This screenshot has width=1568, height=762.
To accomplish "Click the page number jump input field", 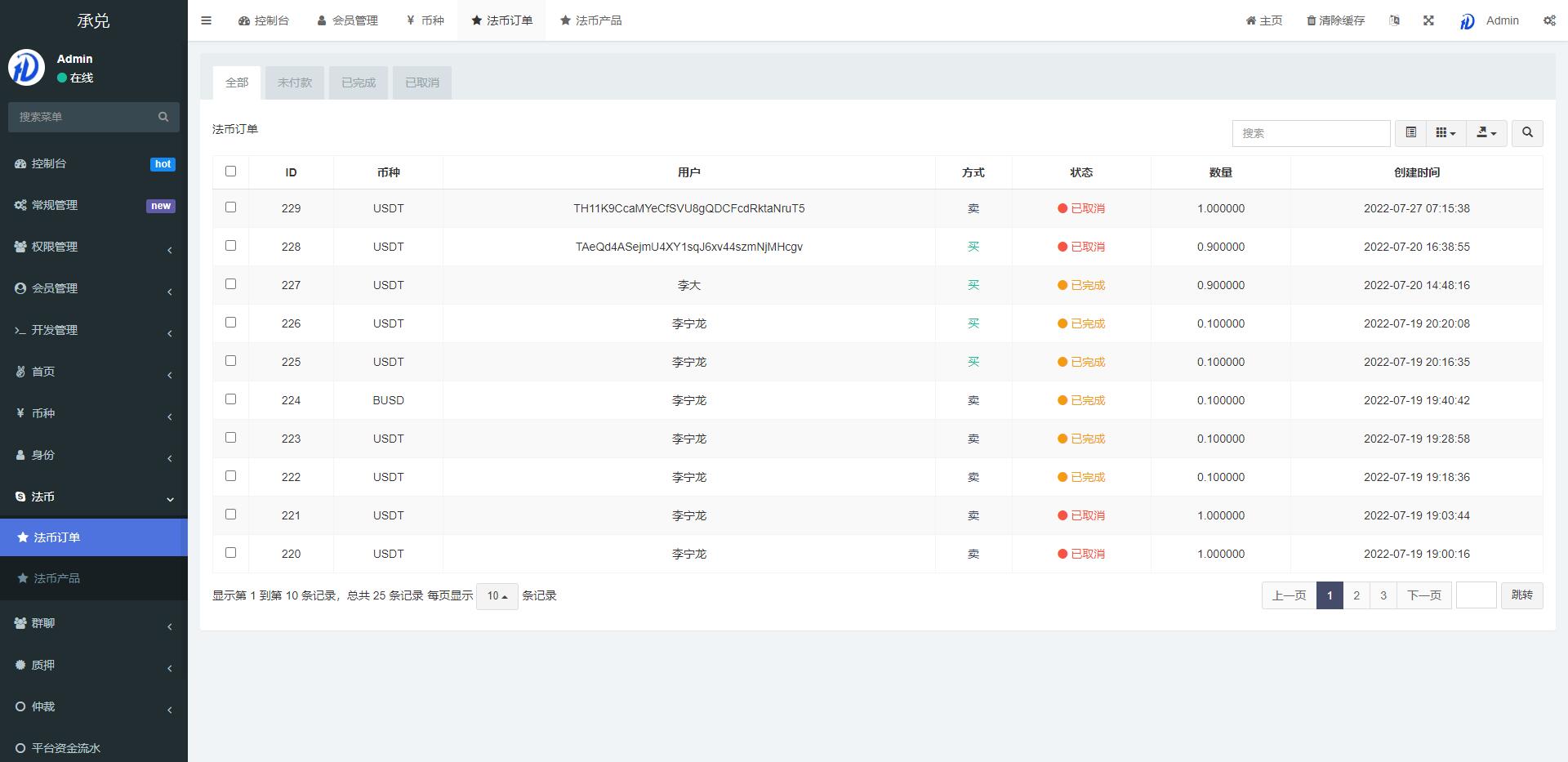I will click(x=1476, y=595).
